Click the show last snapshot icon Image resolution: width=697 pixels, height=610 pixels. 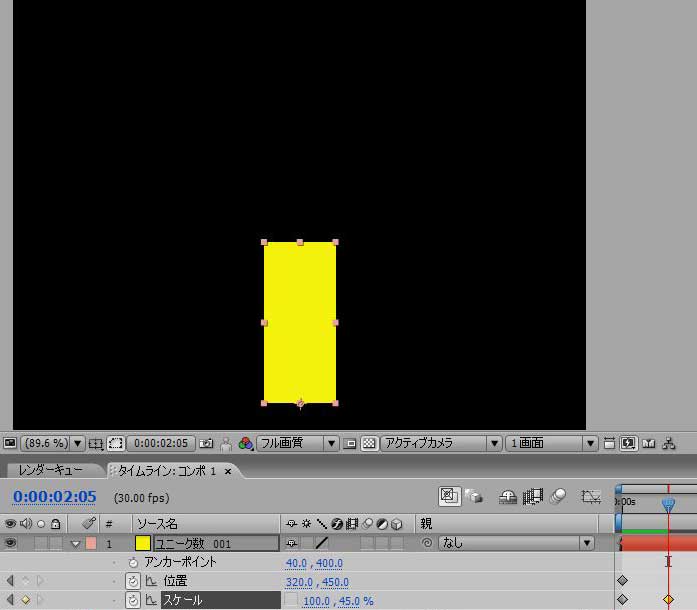(x=226, y=444)
